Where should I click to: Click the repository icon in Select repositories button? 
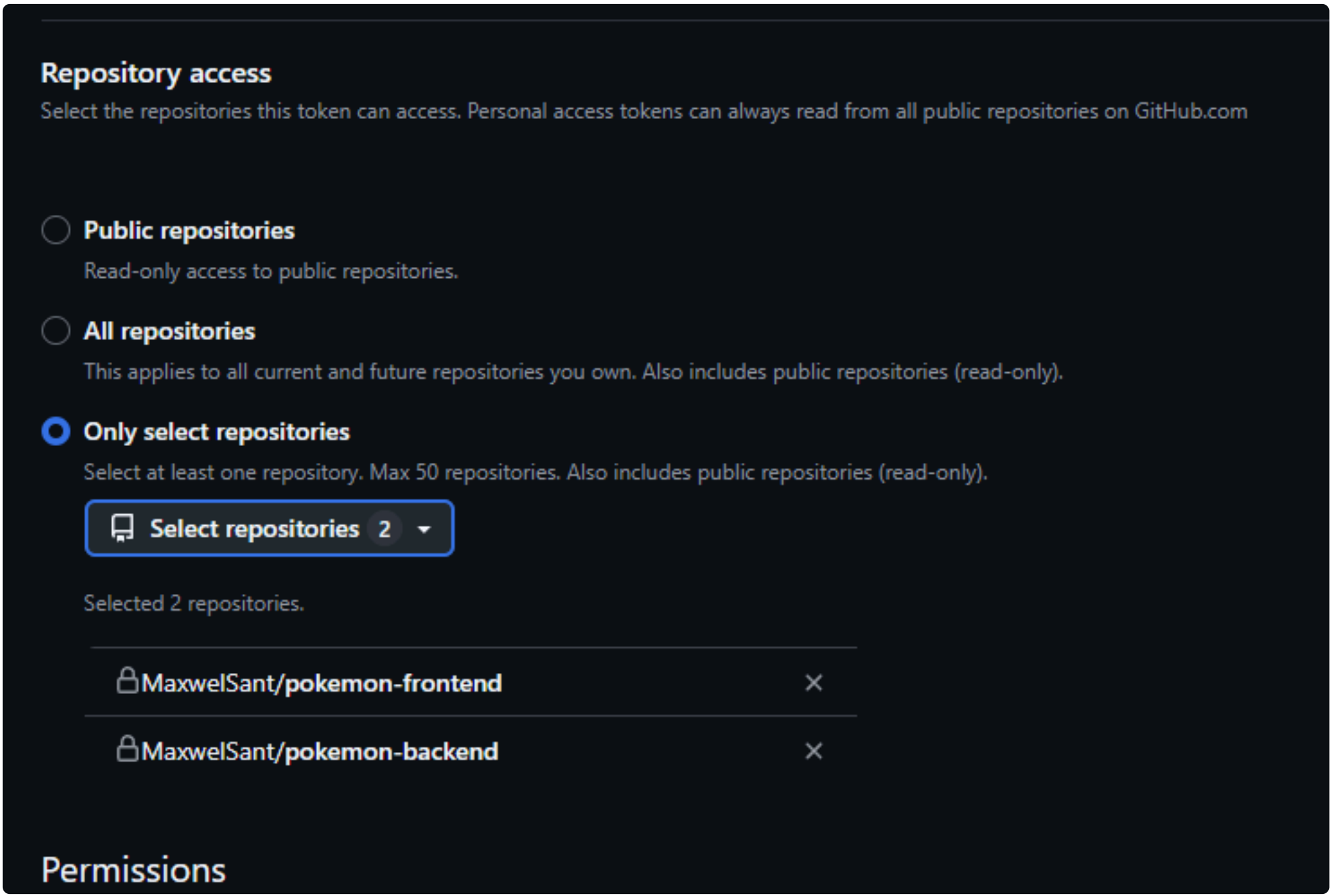coord(122,528)
